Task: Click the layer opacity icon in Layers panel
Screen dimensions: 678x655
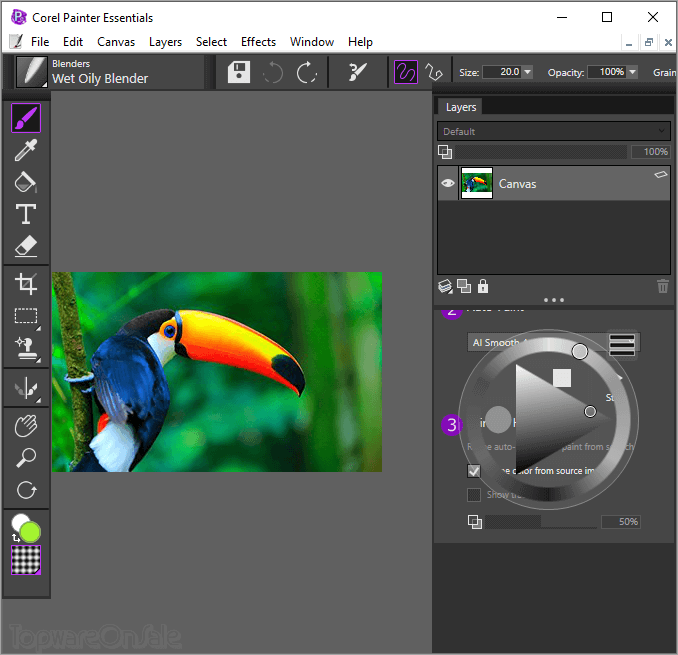Action: tap(445, 152)
